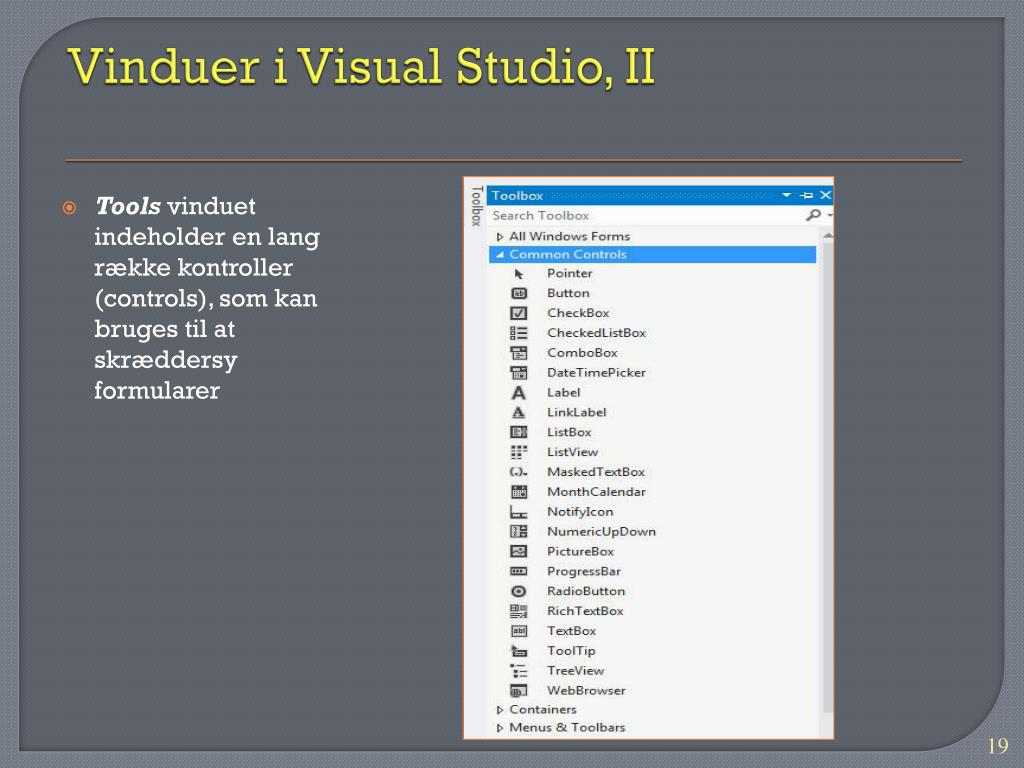Screen dimensions: 1024x768
Task: Select the NumericUpDown icon
Action: [519, 532]
